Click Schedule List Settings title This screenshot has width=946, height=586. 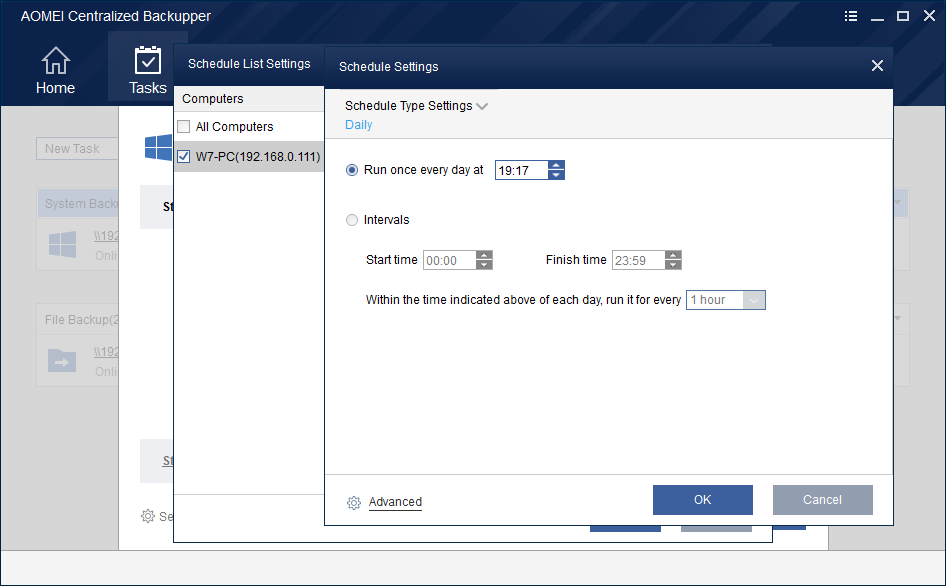click(249, 64)
